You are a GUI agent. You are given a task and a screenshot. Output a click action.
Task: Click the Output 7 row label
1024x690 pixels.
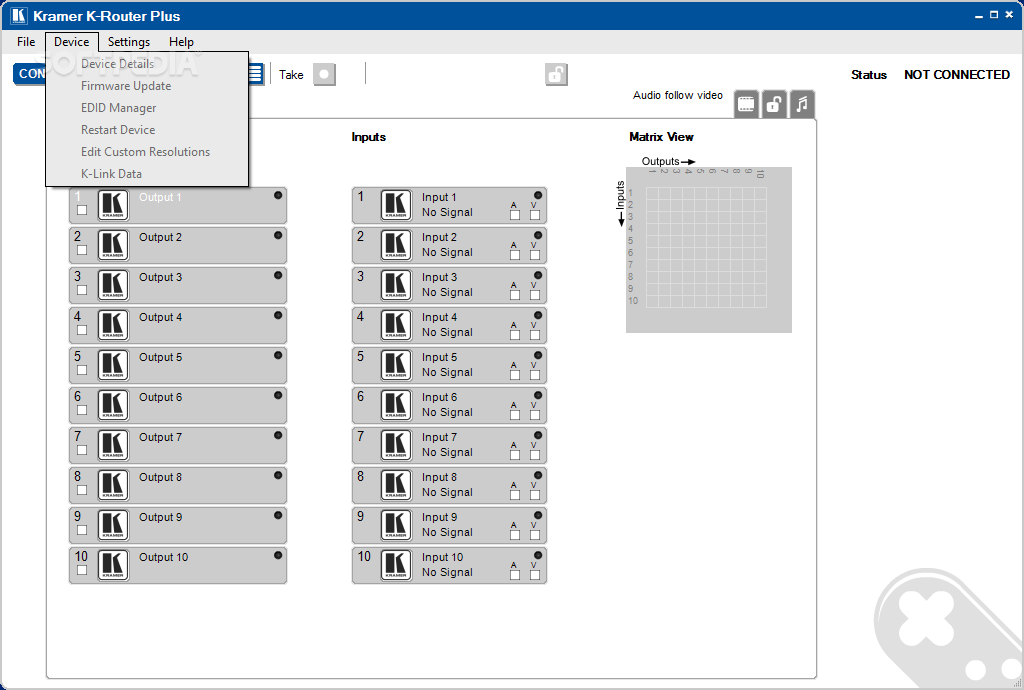(161, 437)
